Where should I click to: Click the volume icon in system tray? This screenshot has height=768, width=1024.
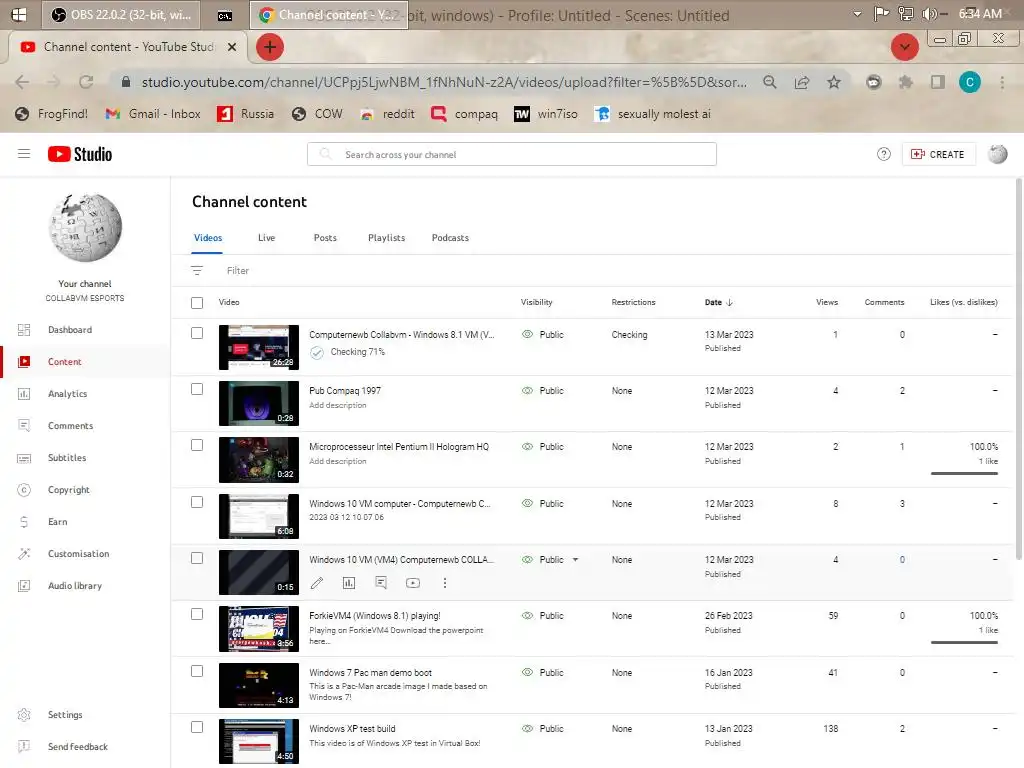(x=929, y=14)
